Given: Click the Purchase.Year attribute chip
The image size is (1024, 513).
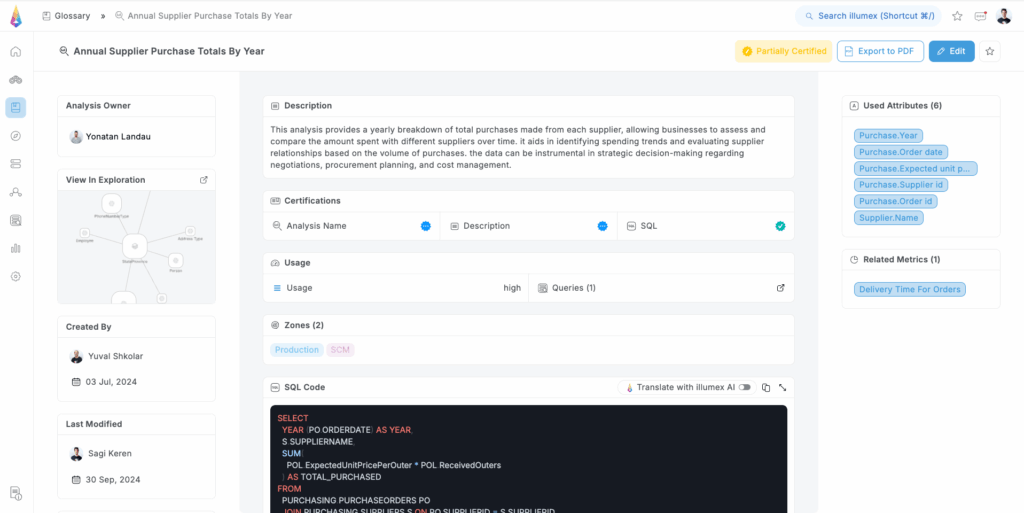Looking at the screenshot, I should click(x=888, y=136).
